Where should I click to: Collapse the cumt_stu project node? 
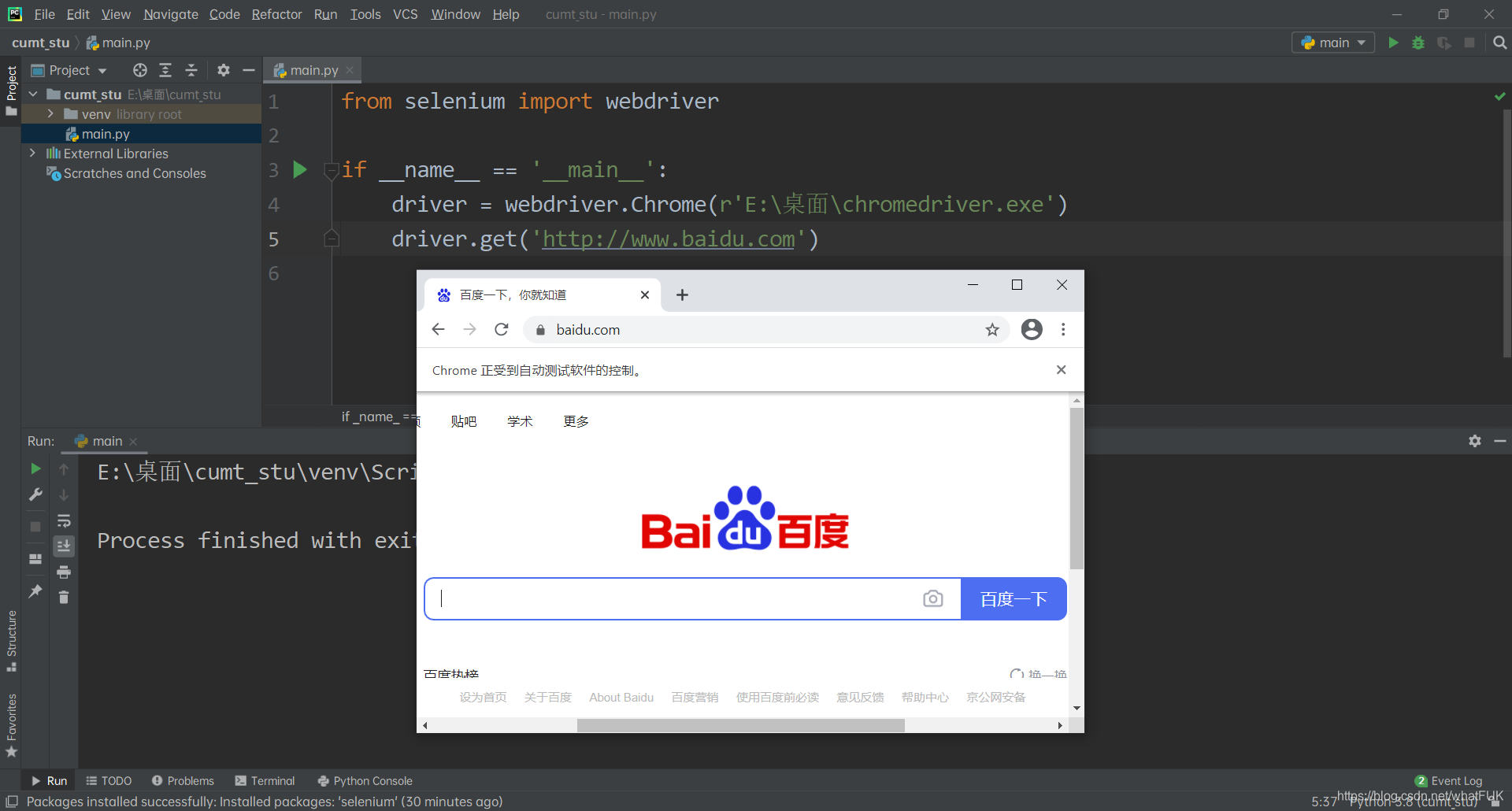coord(32,94)
